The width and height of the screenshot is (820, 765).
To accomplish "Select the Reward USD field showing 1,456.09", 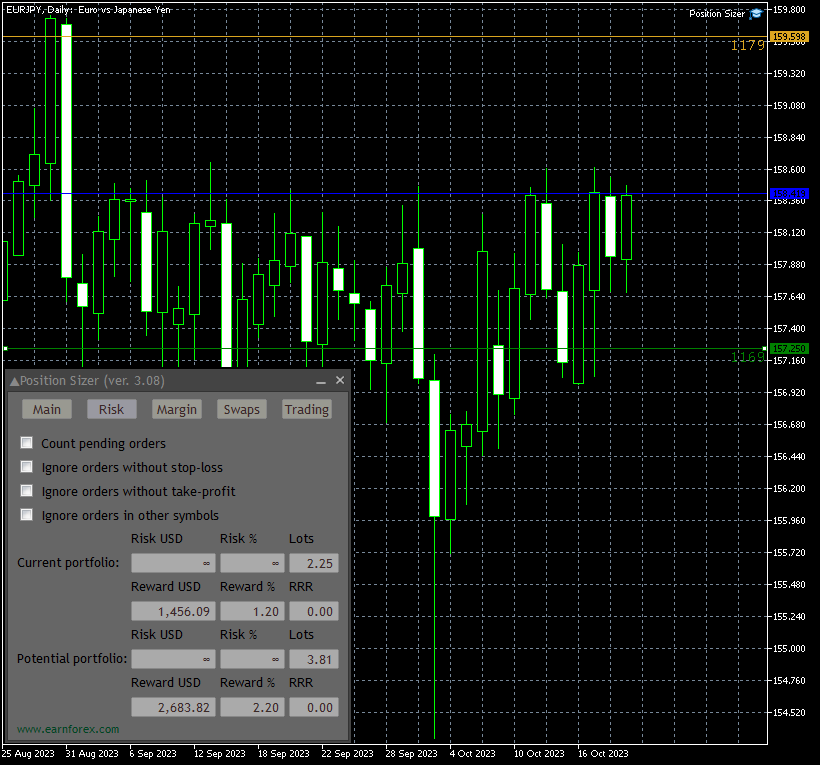I will [173, 611].
